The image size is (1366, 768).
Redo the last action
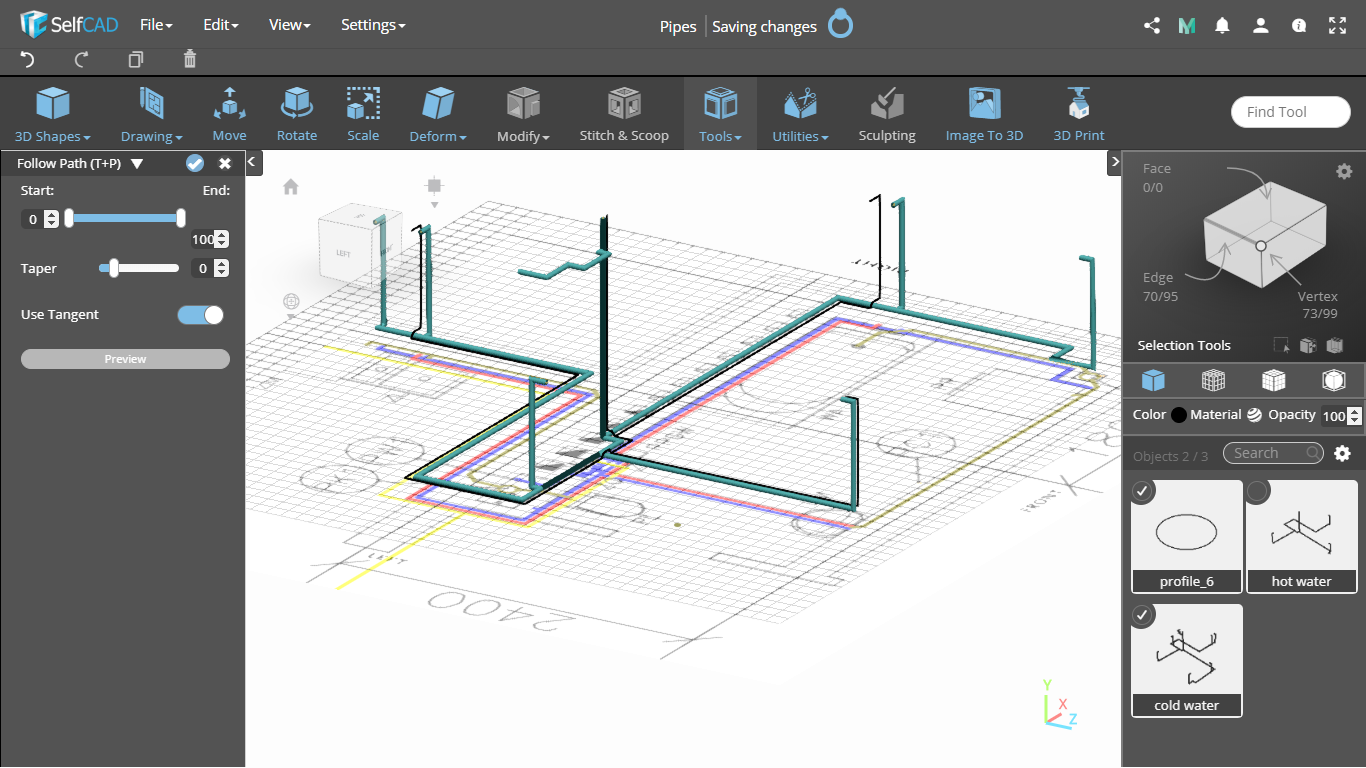82,60
